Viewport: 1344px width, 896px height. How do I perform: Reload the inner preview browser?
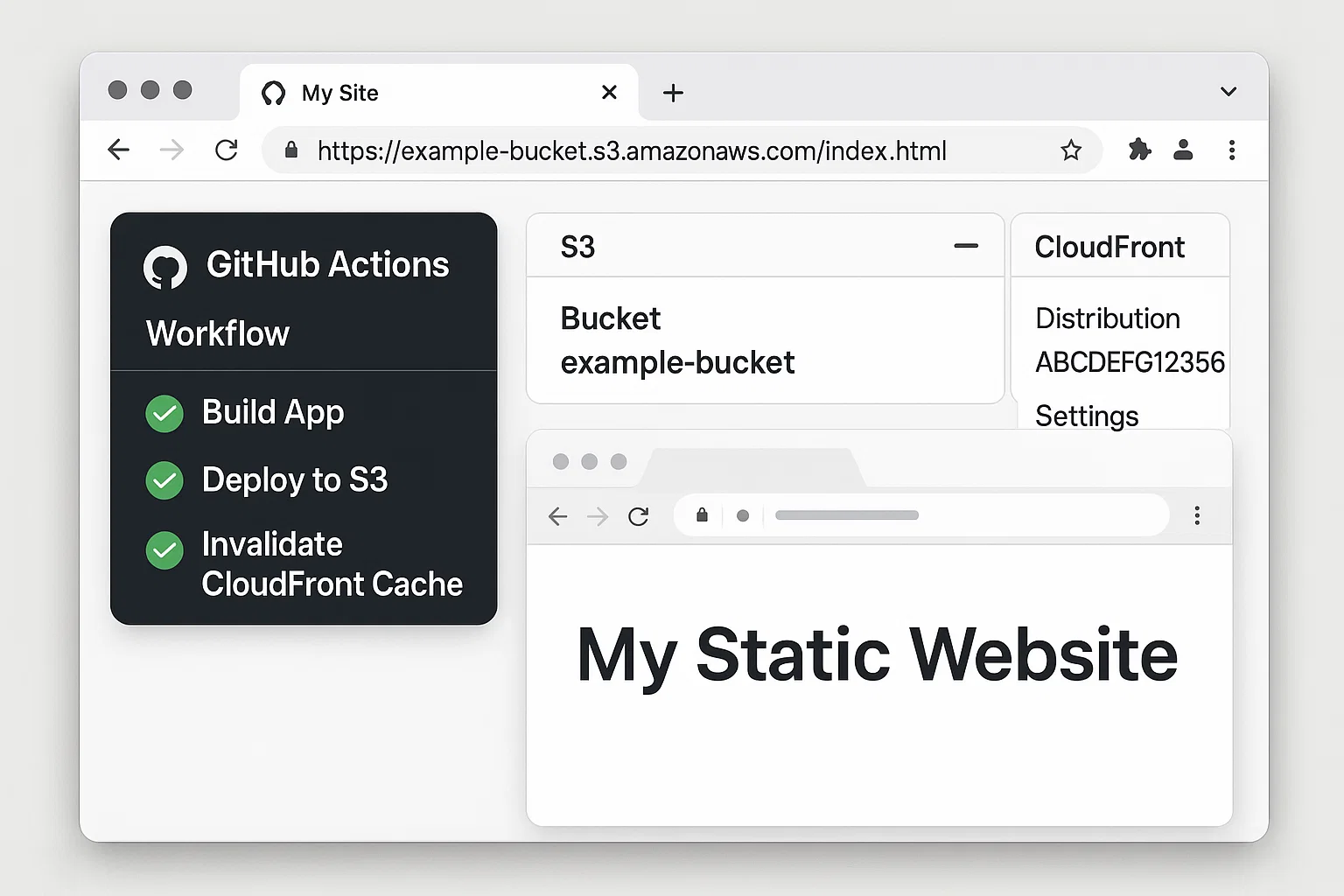click(x=639, y=516)
